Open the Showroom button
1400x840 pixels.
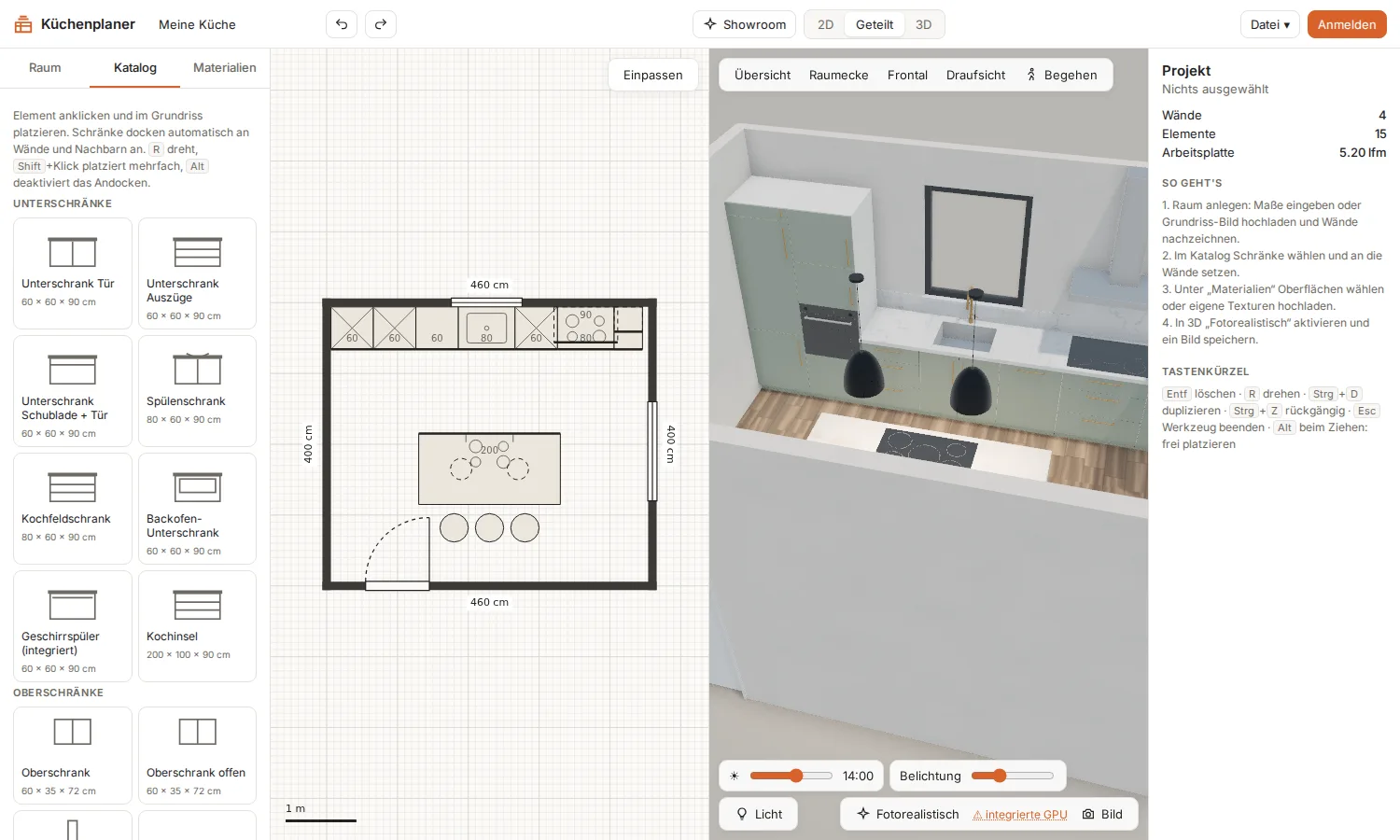point(745,24)
